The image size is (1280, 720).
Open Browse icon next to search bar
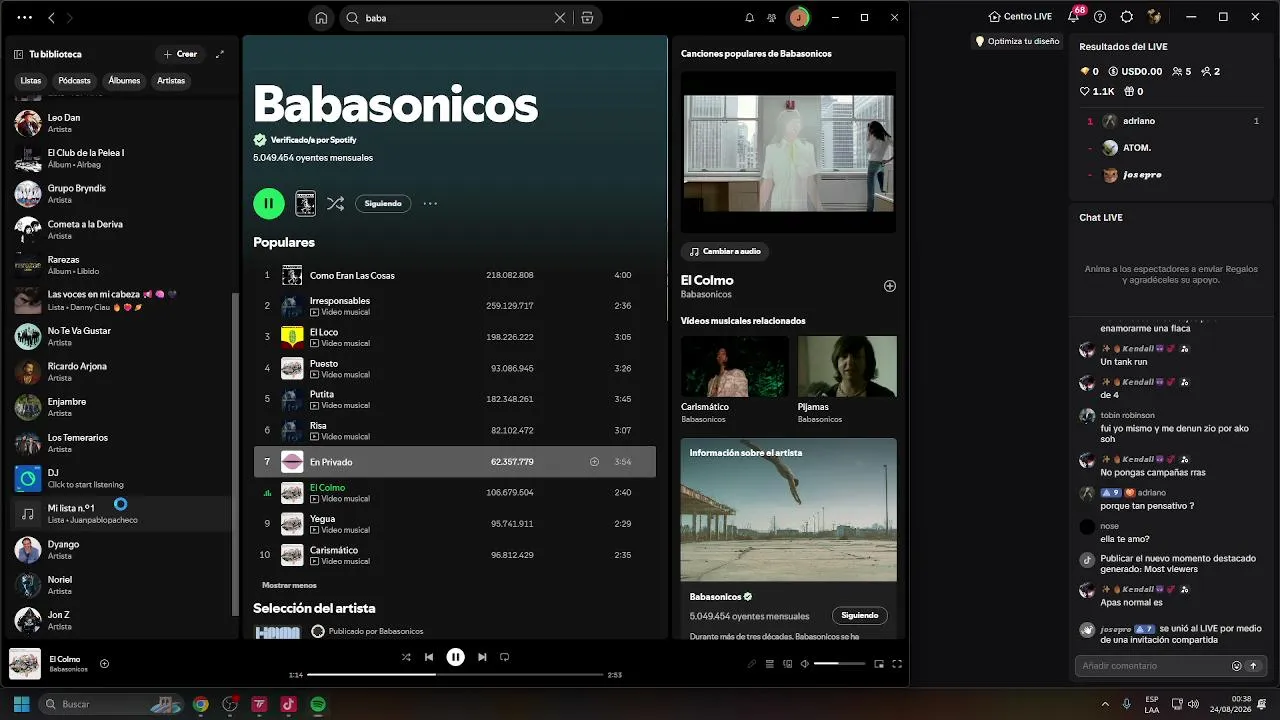click(x=587, y=17)
